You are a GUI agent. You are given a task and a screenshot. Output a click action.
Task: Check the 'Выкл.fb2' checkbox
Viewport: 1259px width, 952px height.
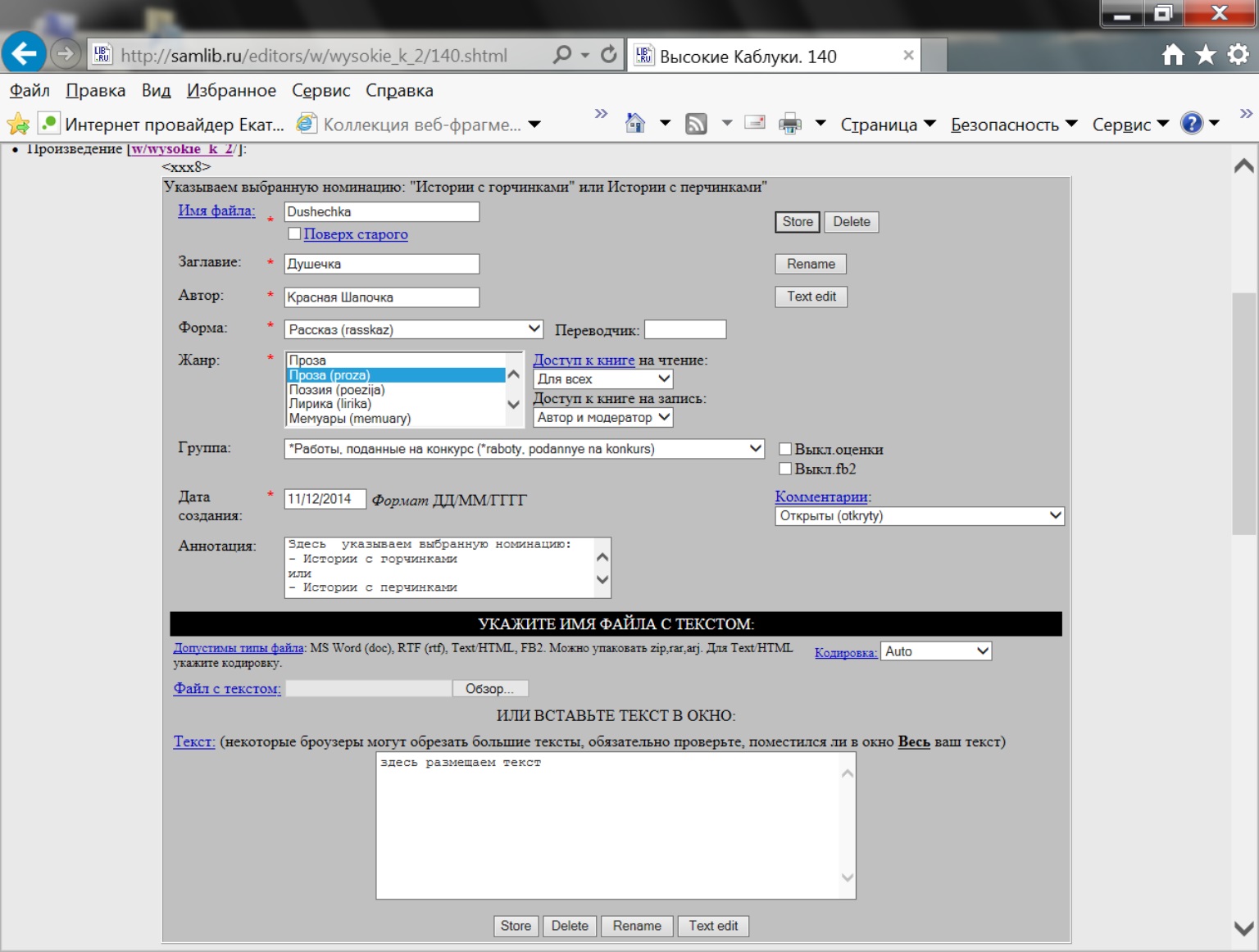coord(785,469)
